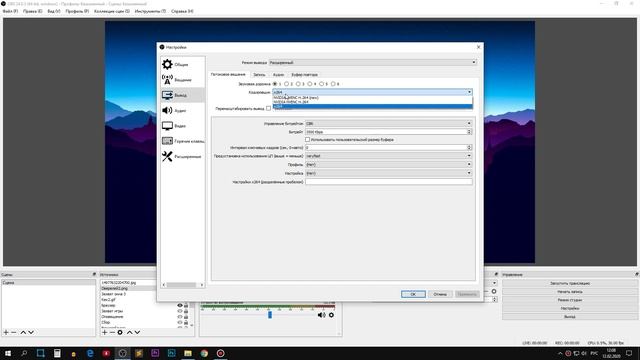Switch to the Запись (Recording) tab
640x360 pixels.
point(259,75)
